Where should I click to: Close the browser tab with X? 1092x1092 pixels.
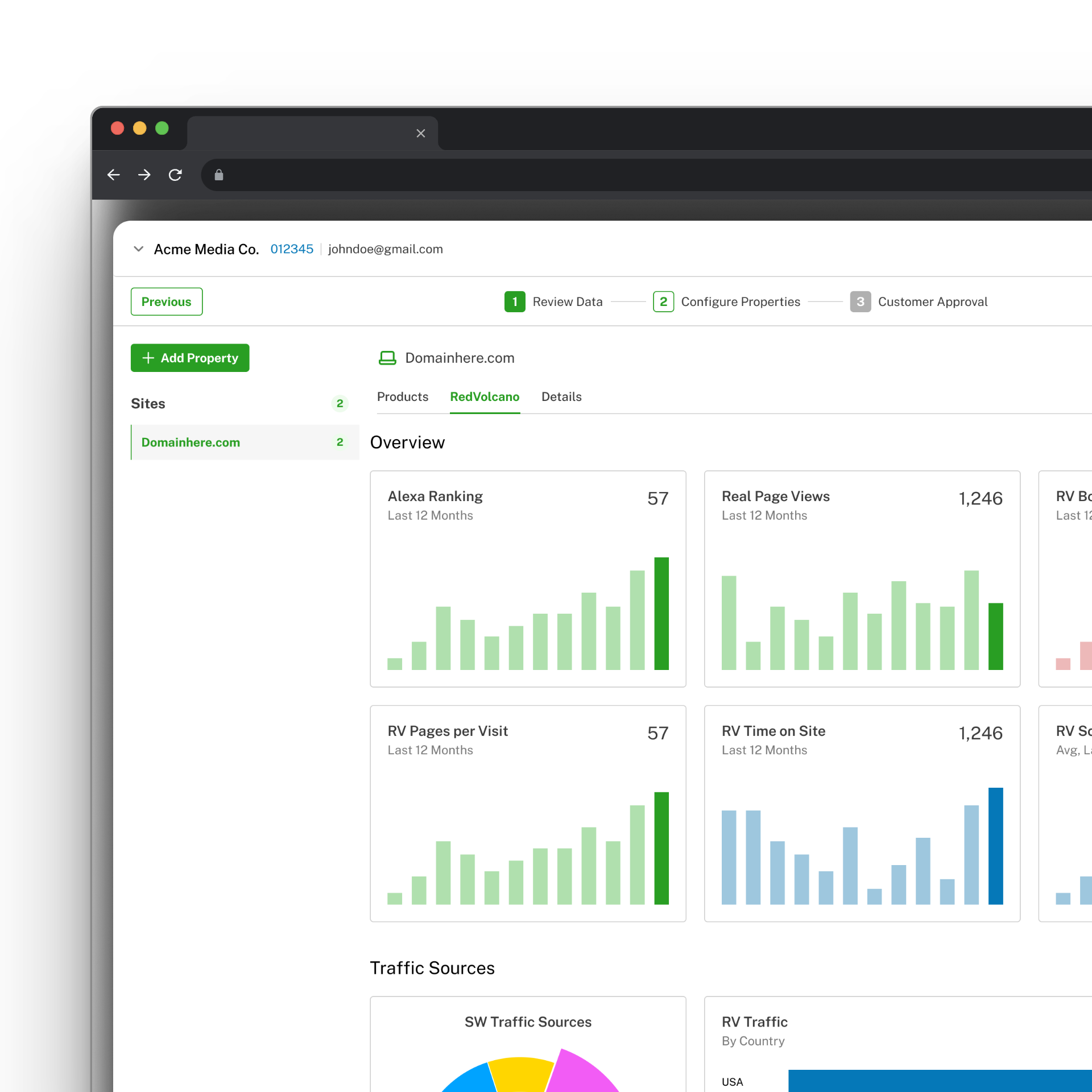(420, 133)
